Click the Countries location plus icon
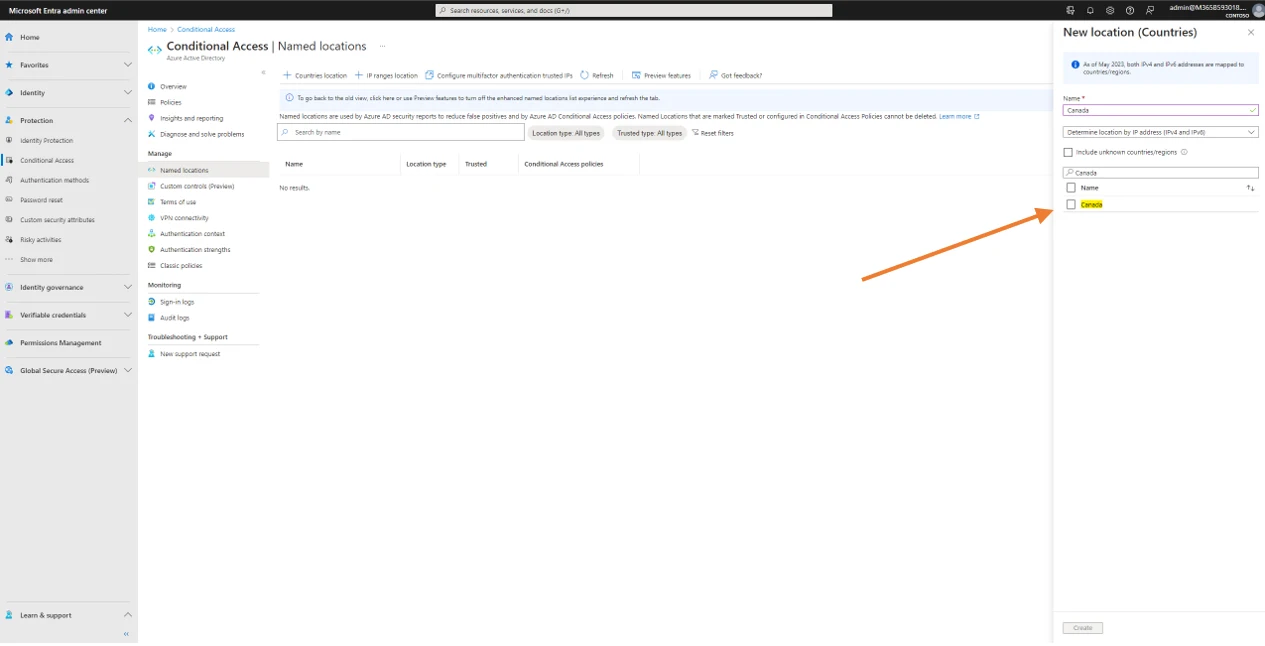The image size is (1265, 646). coord(287,75)
